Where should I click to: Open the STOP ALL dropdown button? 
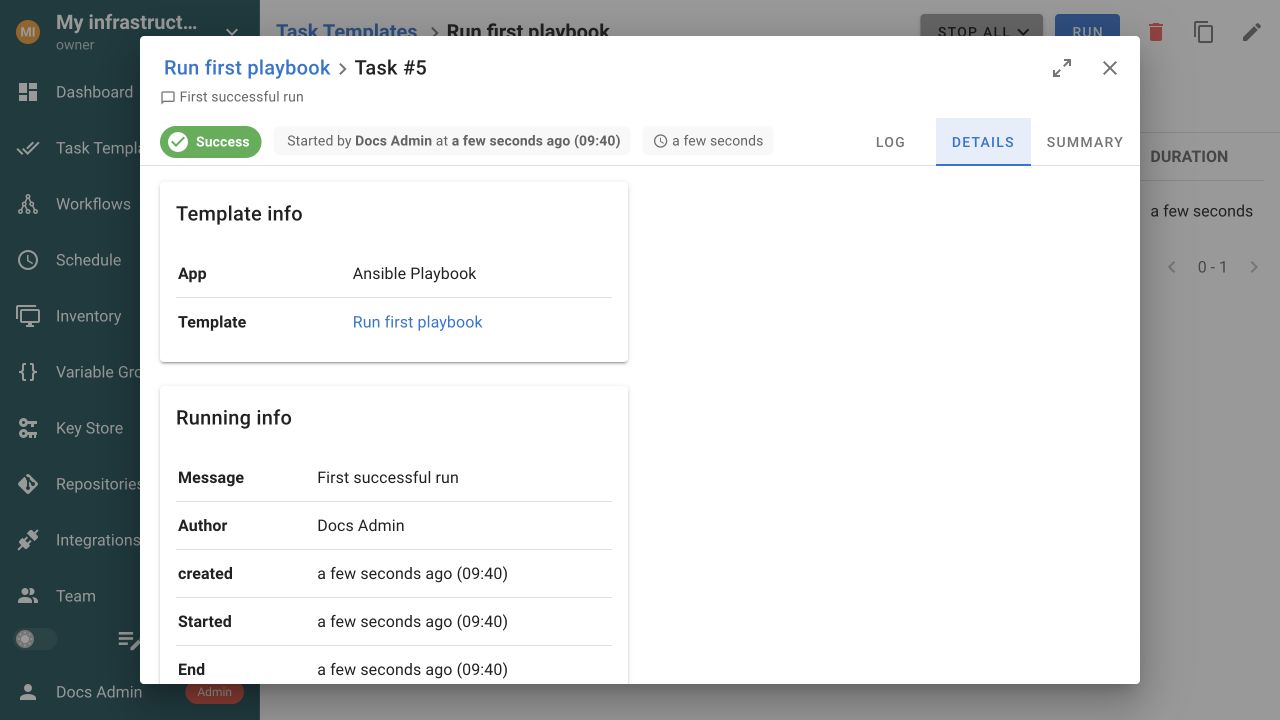tap(982, 32)
